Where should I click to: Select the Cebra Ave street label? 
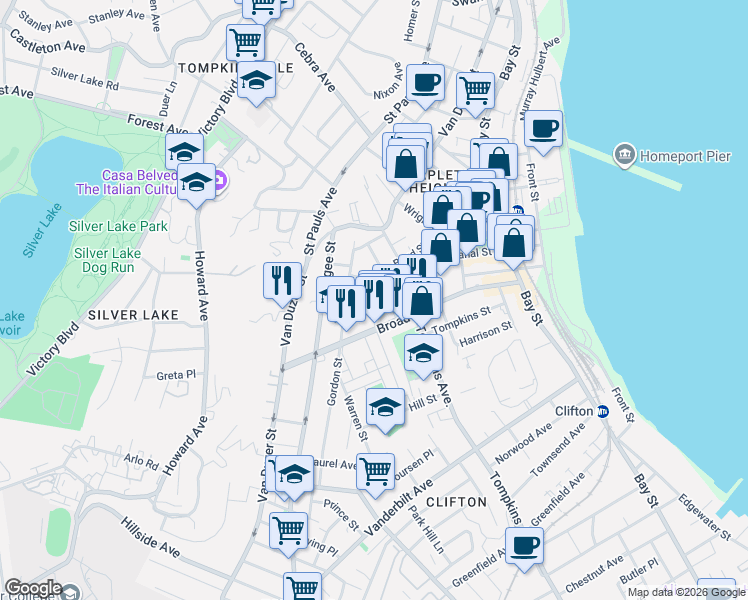click(315, 67)
